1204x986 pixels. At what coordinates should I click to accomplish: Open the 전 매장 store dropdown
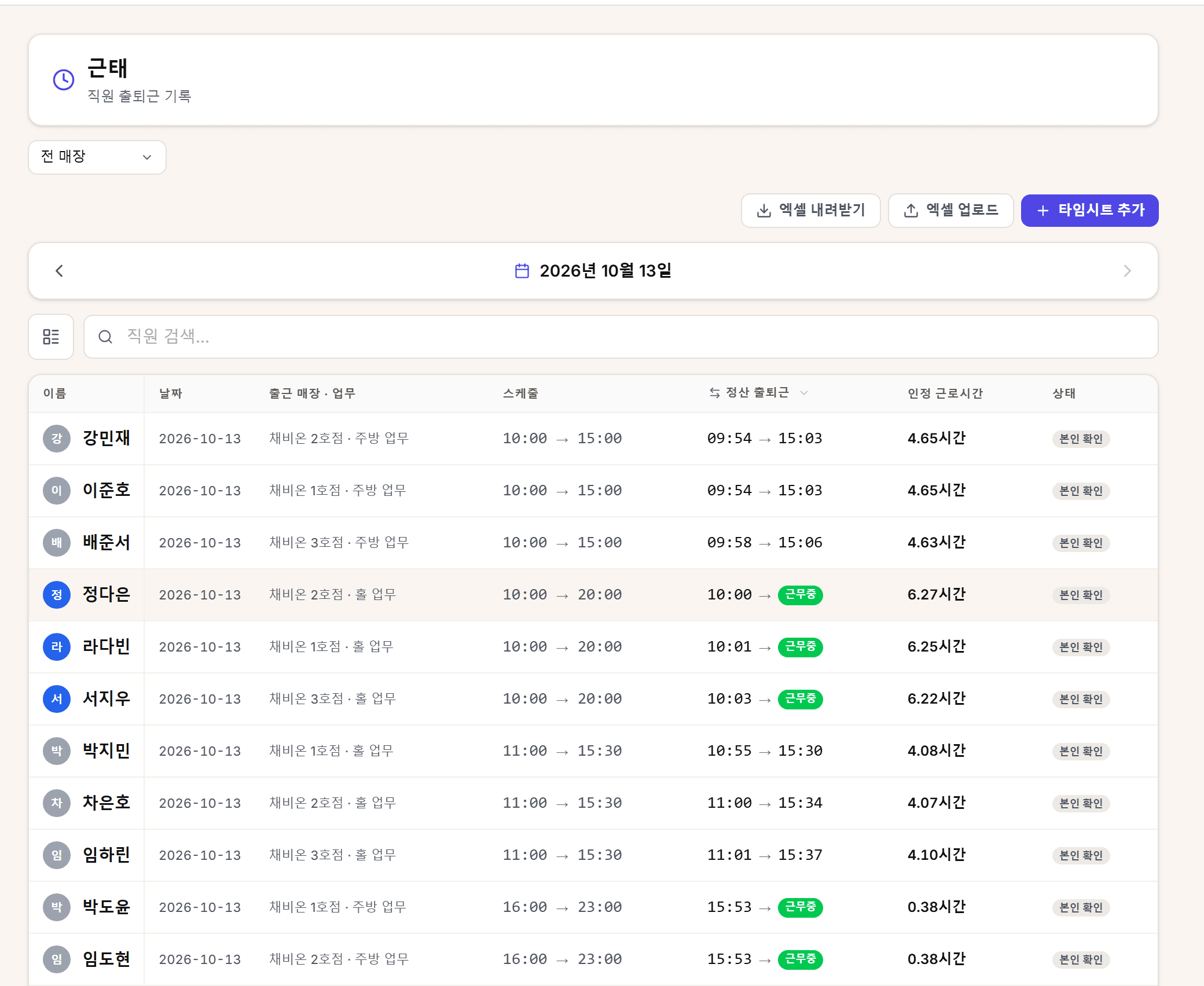(x=97, y=157)
